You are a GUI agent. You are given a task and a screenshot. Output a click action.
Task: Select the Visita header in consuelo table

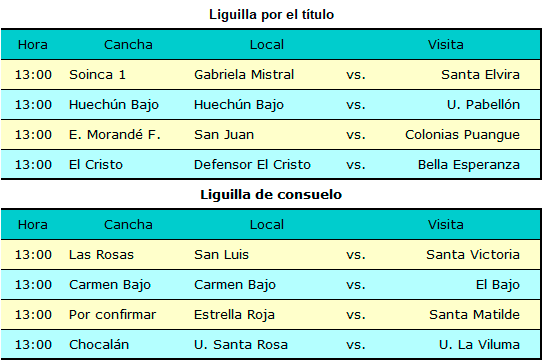pos(446,225)
